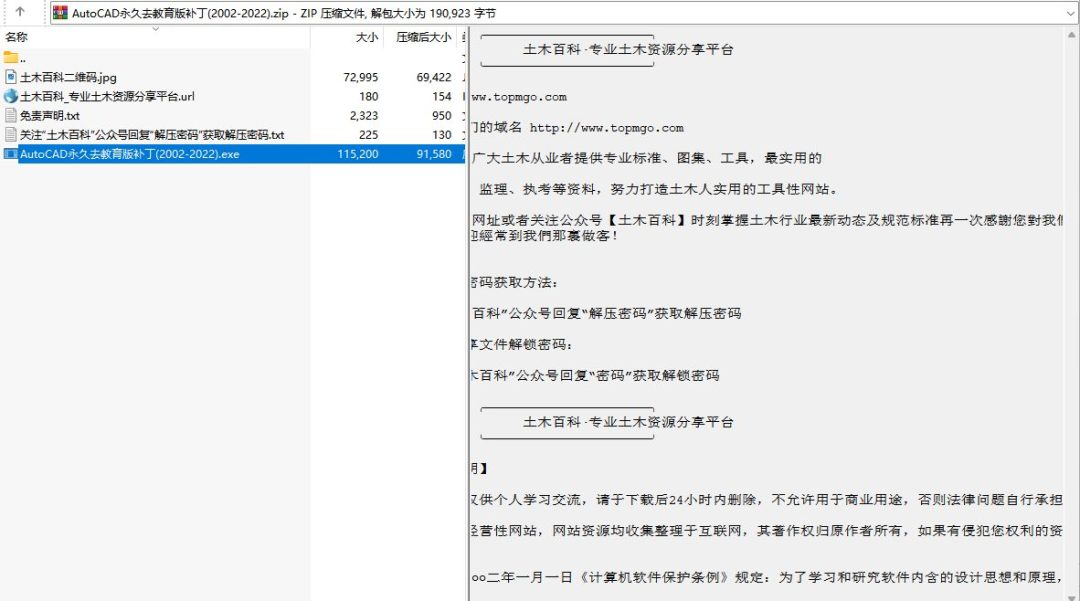The width and height of the screenshot is (1080, 601).
Task: Click the up-one-level arrow icon
Action: tap(20, 12)
